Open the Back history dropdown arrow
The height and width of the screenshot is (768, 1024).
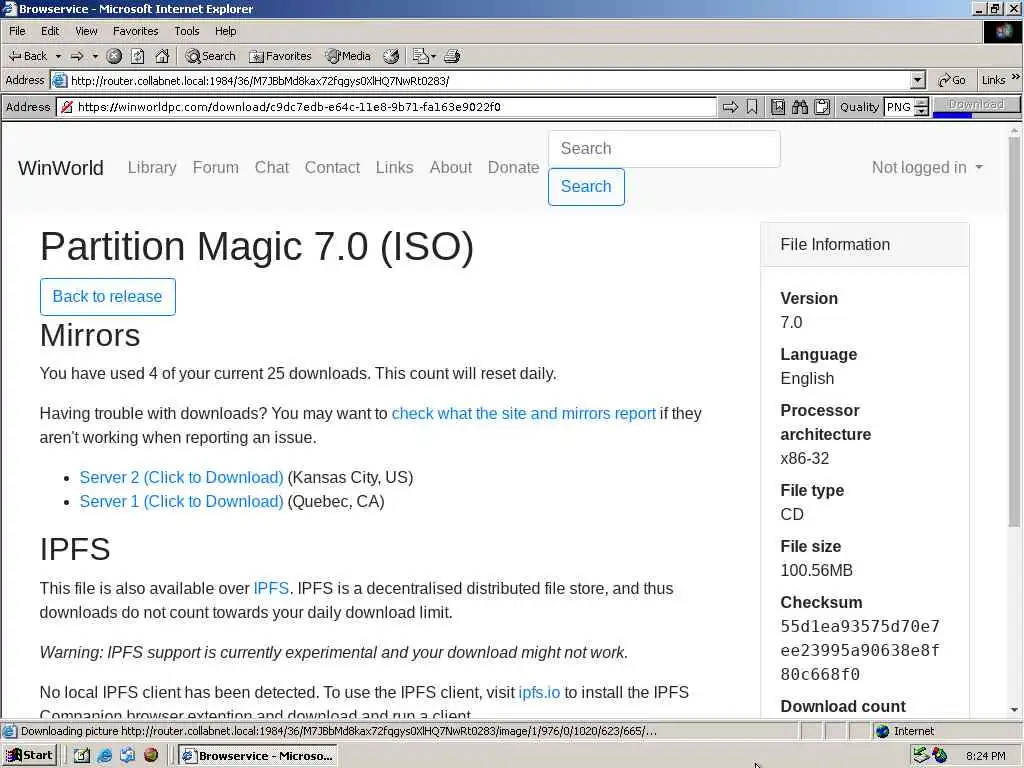click(x=58, y=56)
